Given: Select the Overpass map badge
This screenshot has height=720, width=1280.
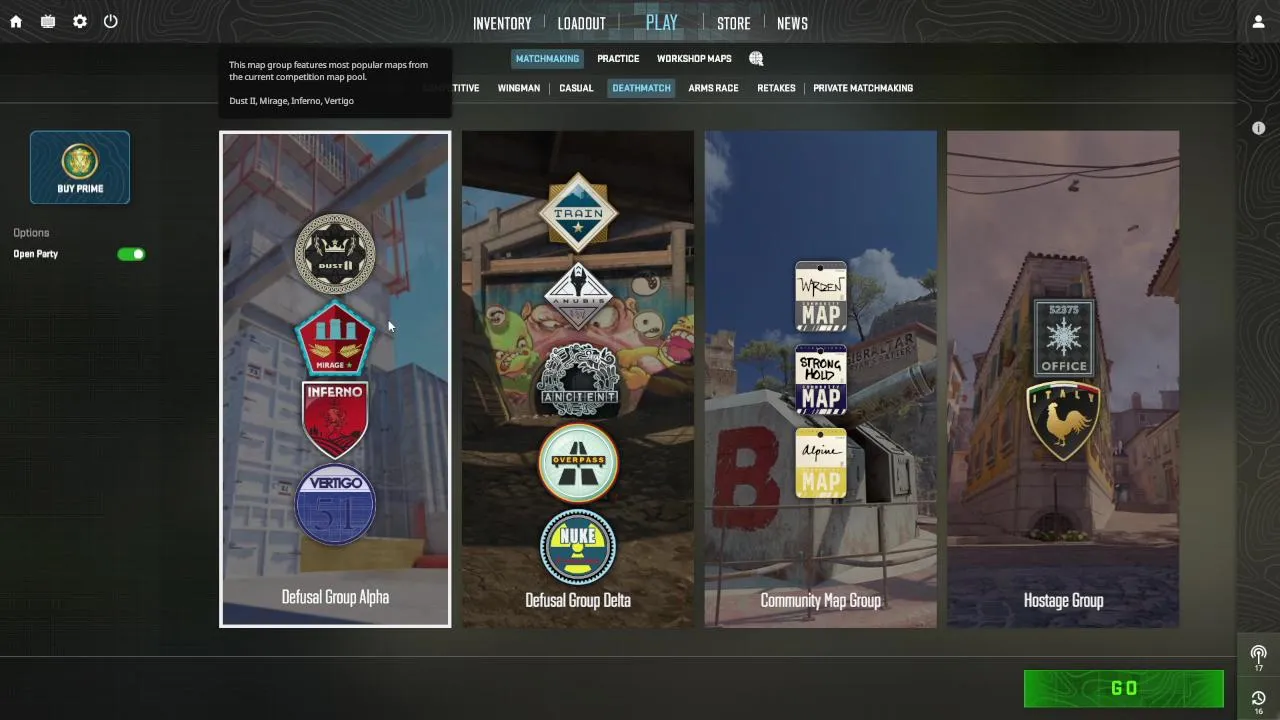Looking at the screenshot, I should 578,463.
